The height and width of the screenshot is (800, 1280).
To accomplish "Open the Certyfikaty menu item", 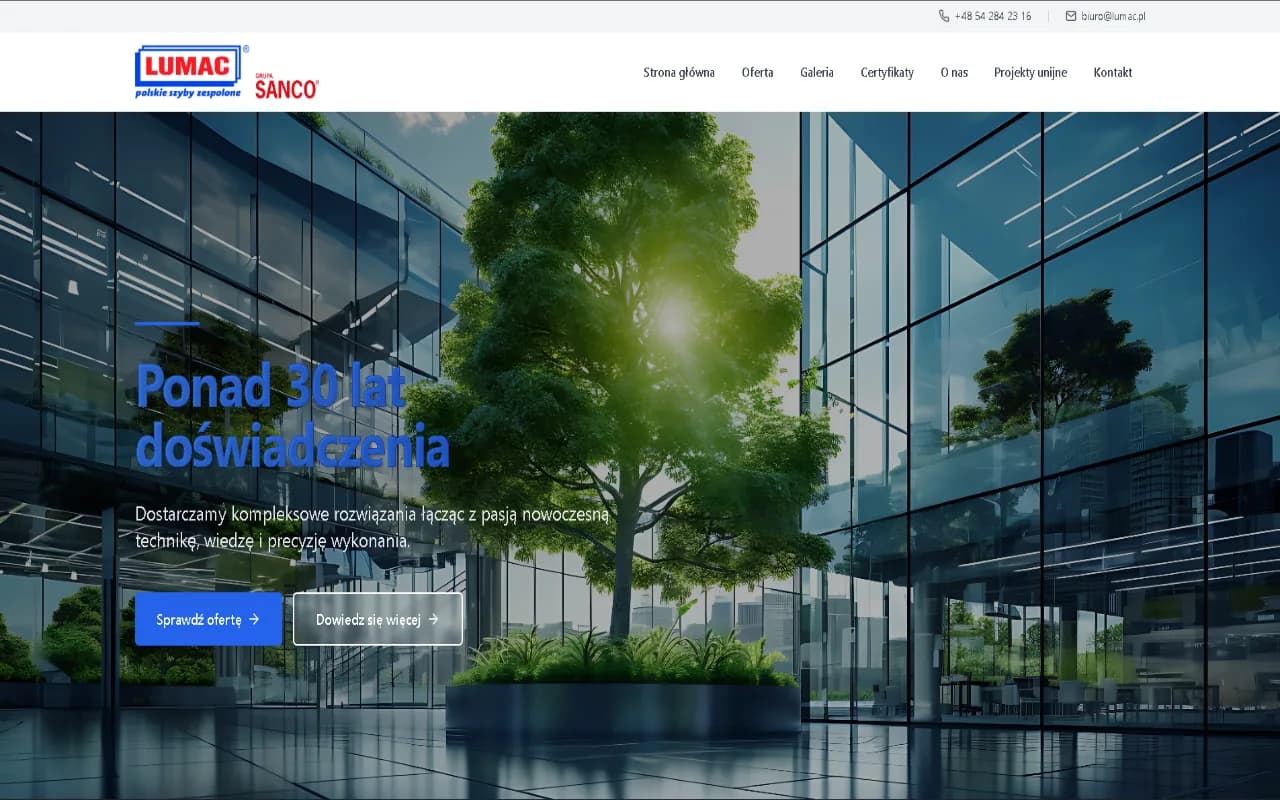I will tap(887, 72).
